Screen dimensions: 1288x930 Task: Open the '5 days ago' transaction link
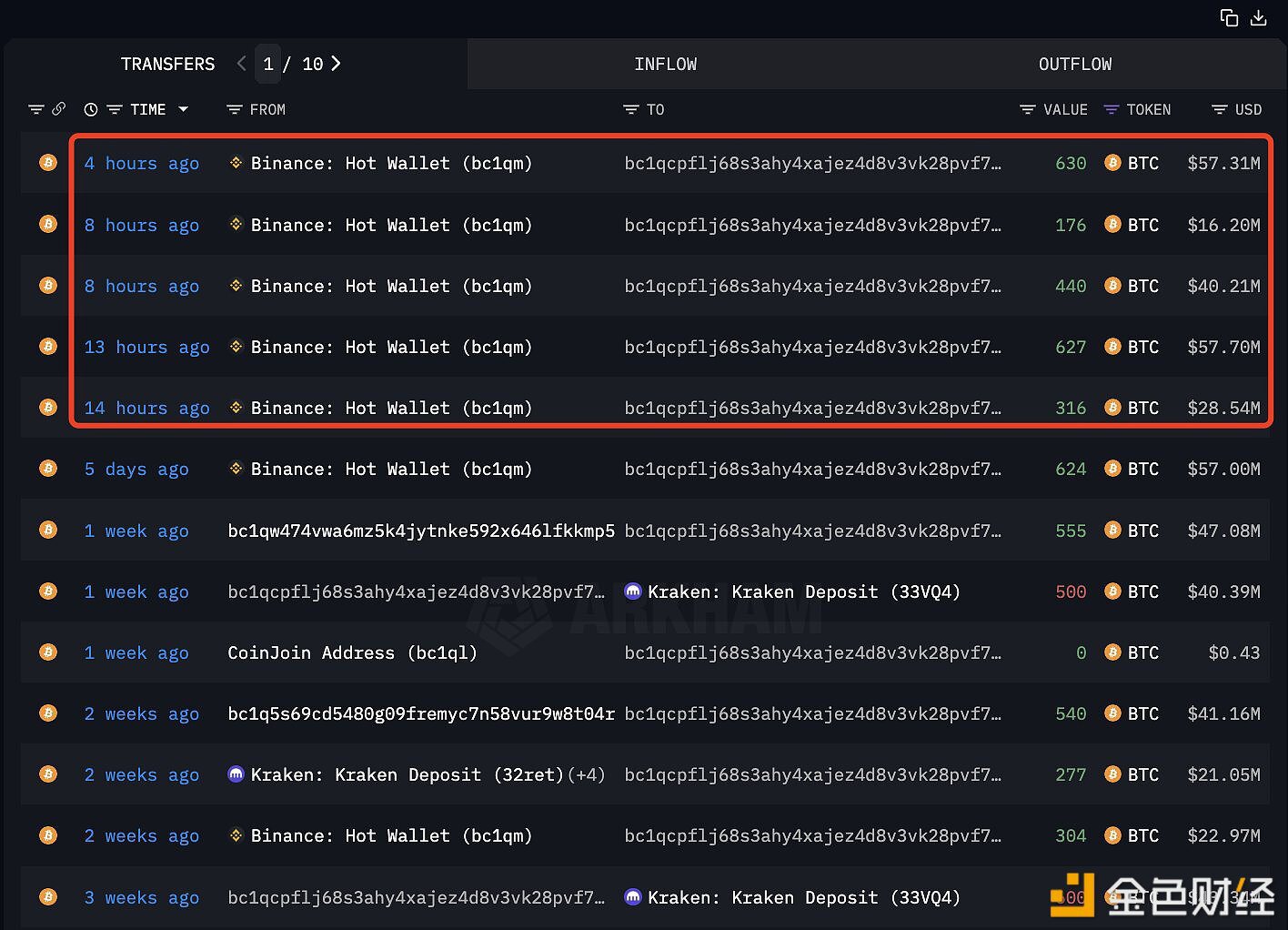136,470
